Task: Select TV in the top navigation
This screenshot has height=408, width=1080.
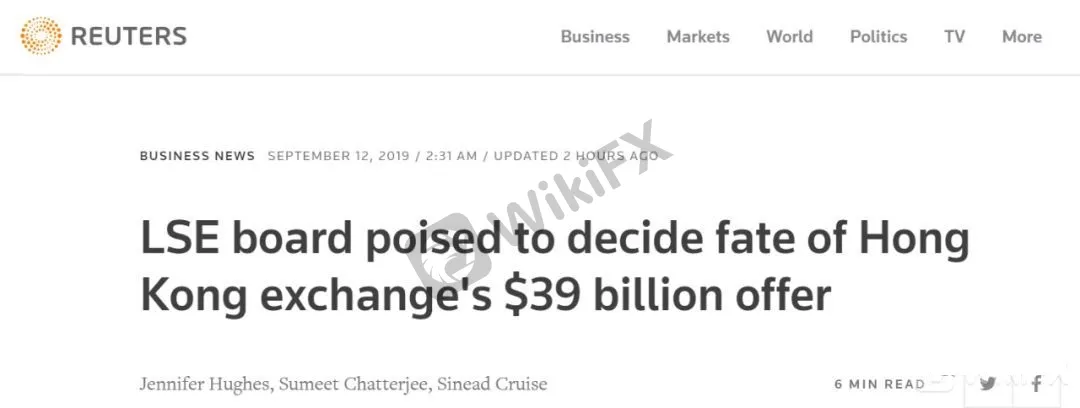Action: [954, 37]
